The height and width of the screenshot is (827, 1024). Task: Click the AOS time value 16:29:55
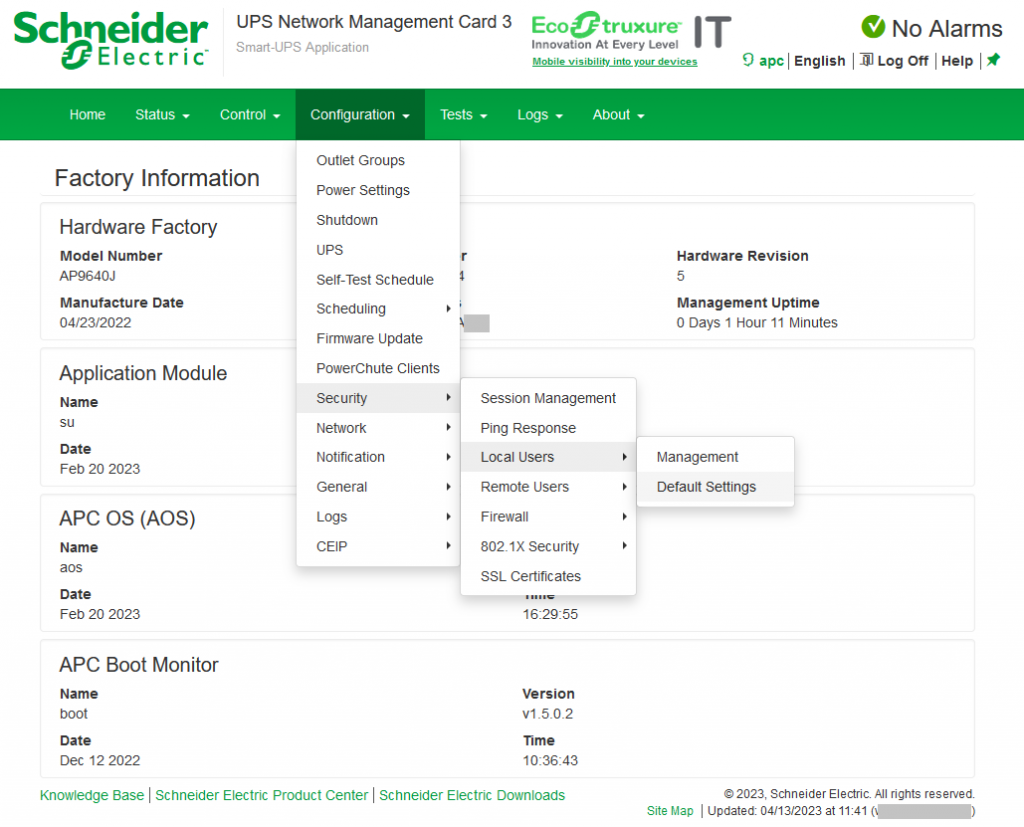point(551,614)
